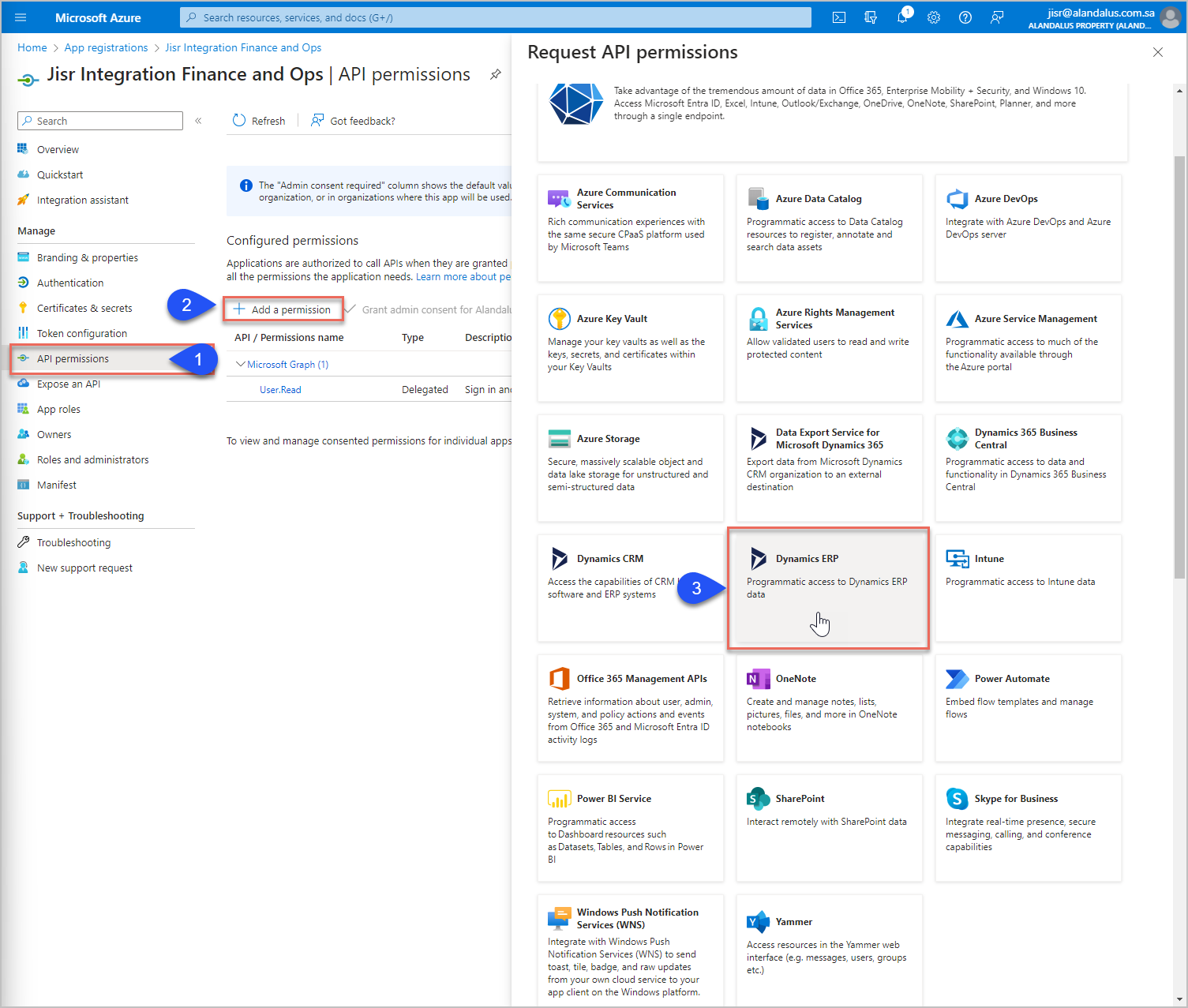Open the notifications bell icon
This screenshot has height=1008, width=1188.
click(x=902, y=17)
